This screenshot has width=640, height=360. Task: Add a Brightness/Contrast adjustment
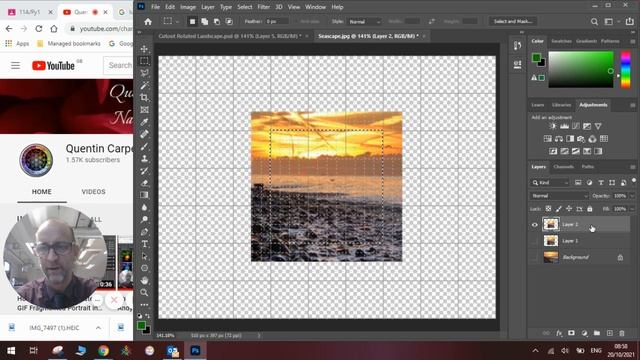(553, 127)
